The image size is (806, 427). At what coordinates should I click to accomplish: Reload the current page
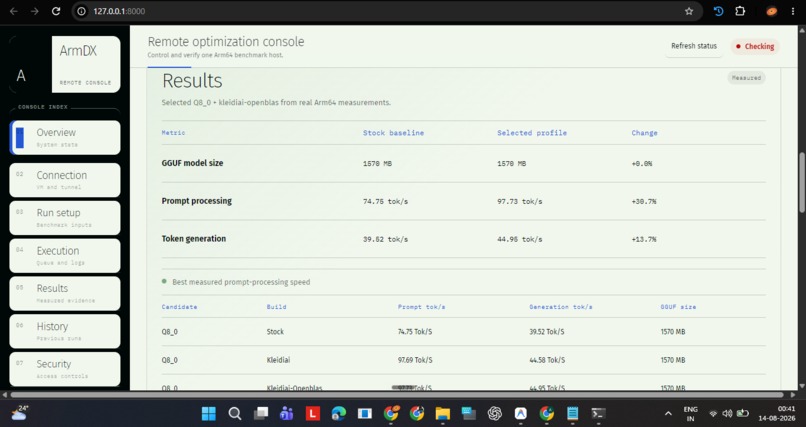56,11
